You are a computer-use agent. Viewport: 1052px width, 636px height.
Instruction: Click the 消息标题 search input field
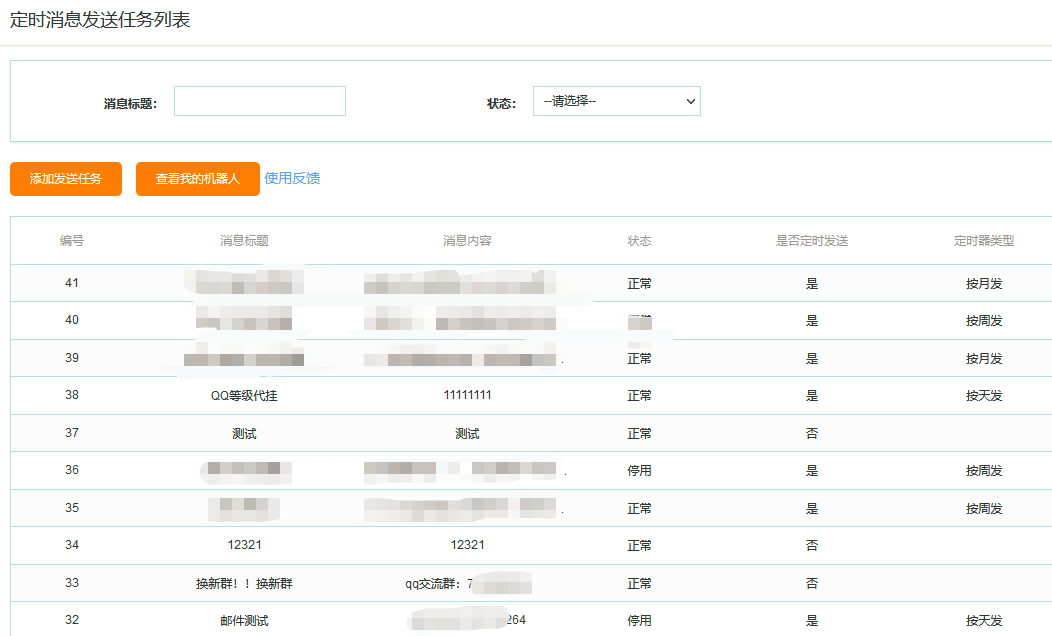pos(259,101)
